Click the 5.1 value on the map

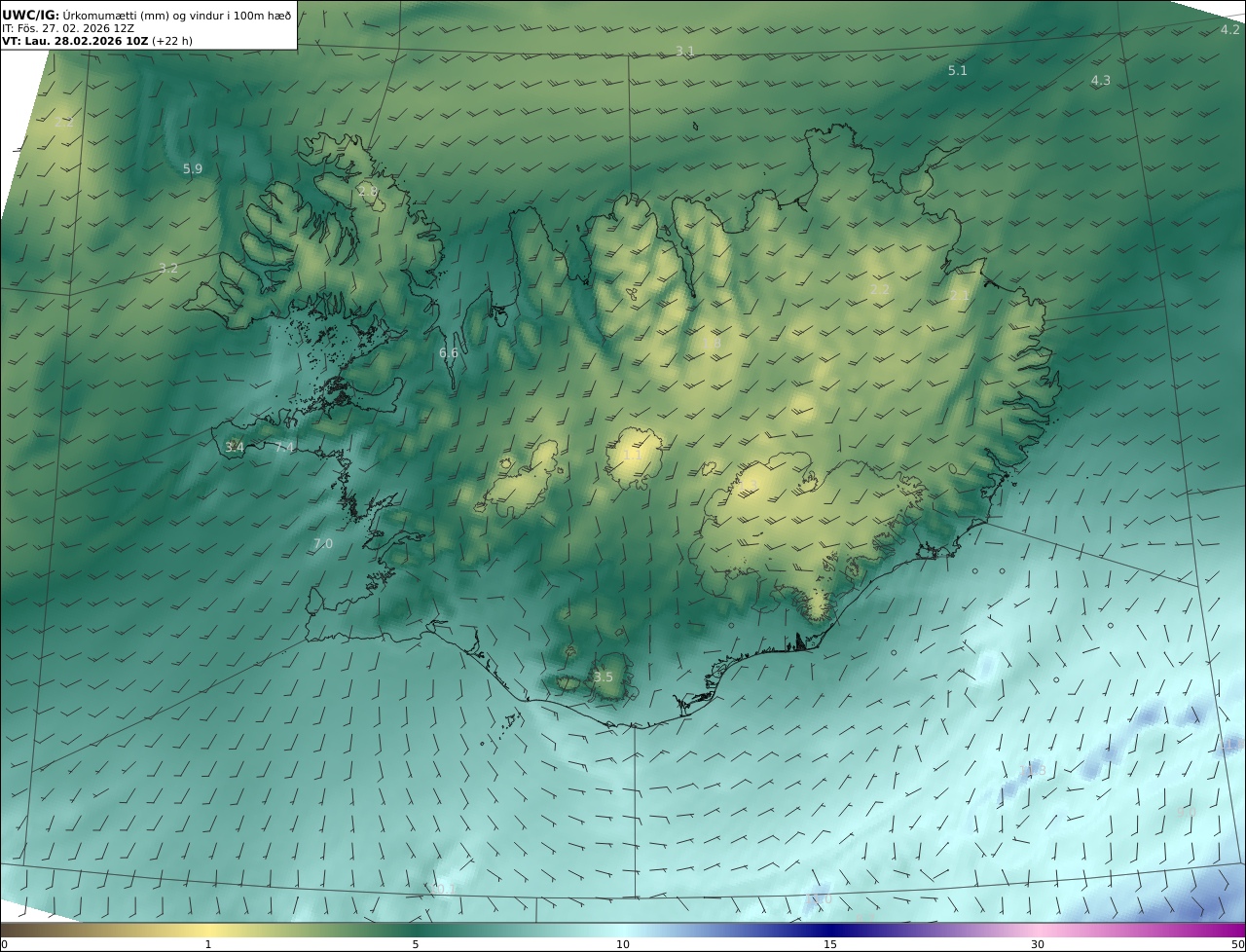tap(958, 71)
